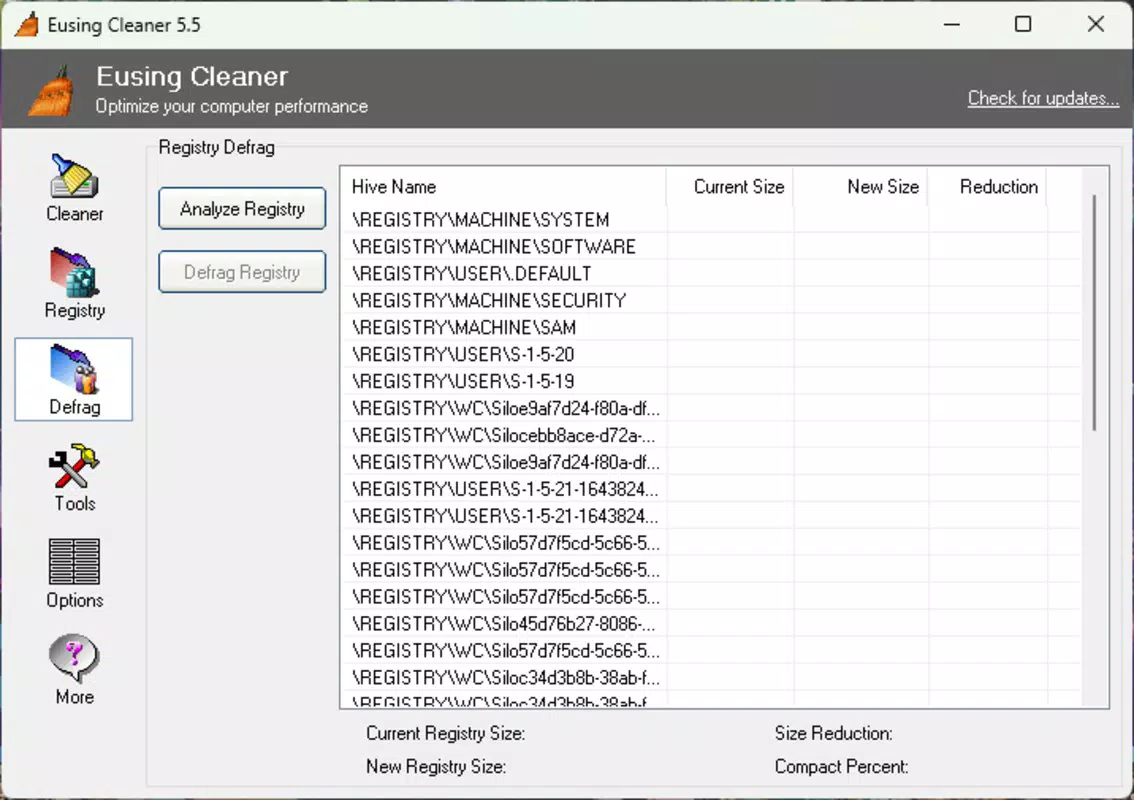
Task: Sort by Reduction column header
Action: (987, 187)
